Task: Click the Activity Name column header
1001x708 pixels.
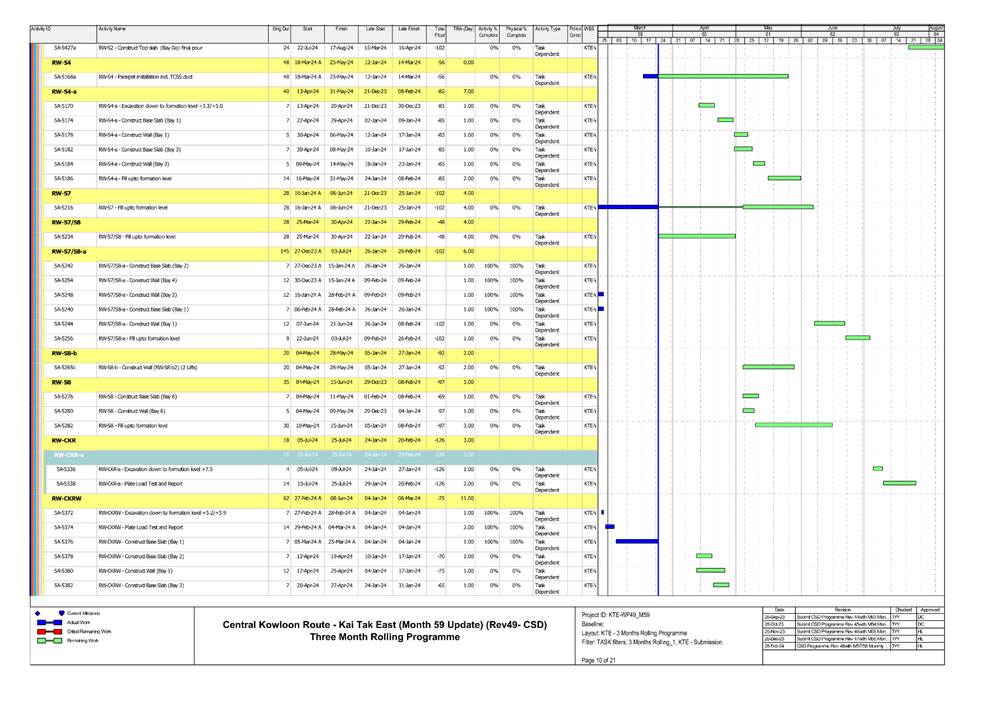Action: pyautogui.click(x=112, y=32)
